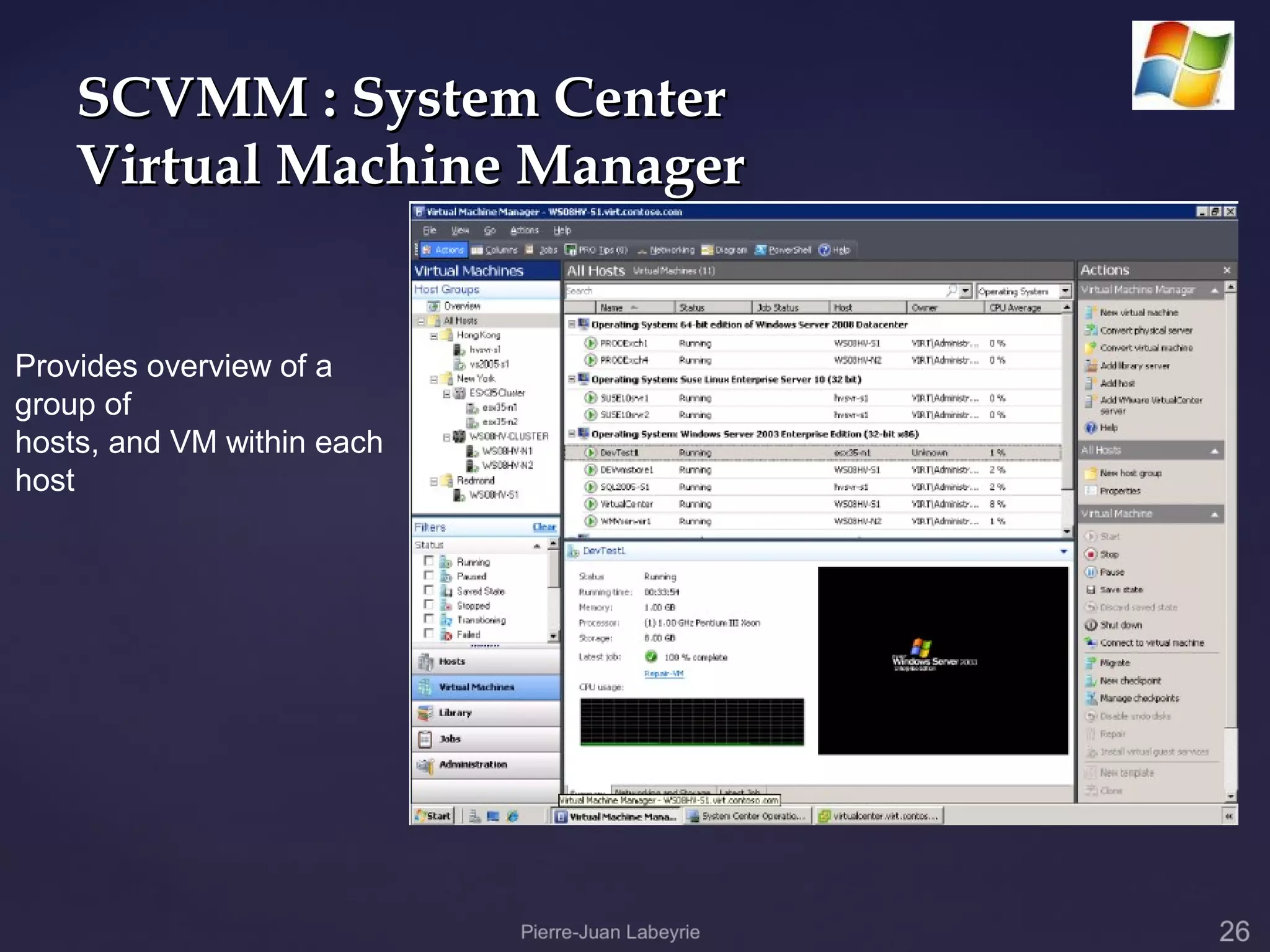
Task: Click the Windows Start button
Action: coord(433,816)
